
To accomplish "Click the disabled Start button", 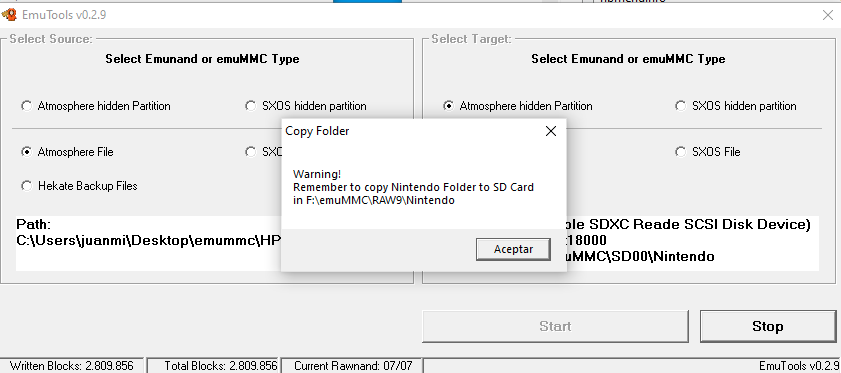I will point(555,326).
